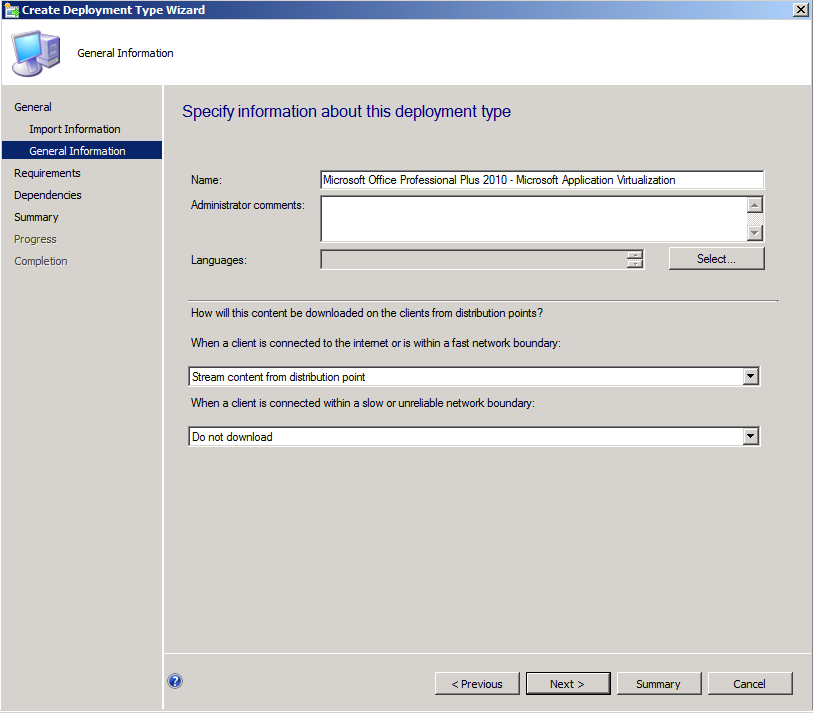Screen dimensions: 813x713
Task: Select the Dependencies step in the sidebar
Action: (47, 194)
